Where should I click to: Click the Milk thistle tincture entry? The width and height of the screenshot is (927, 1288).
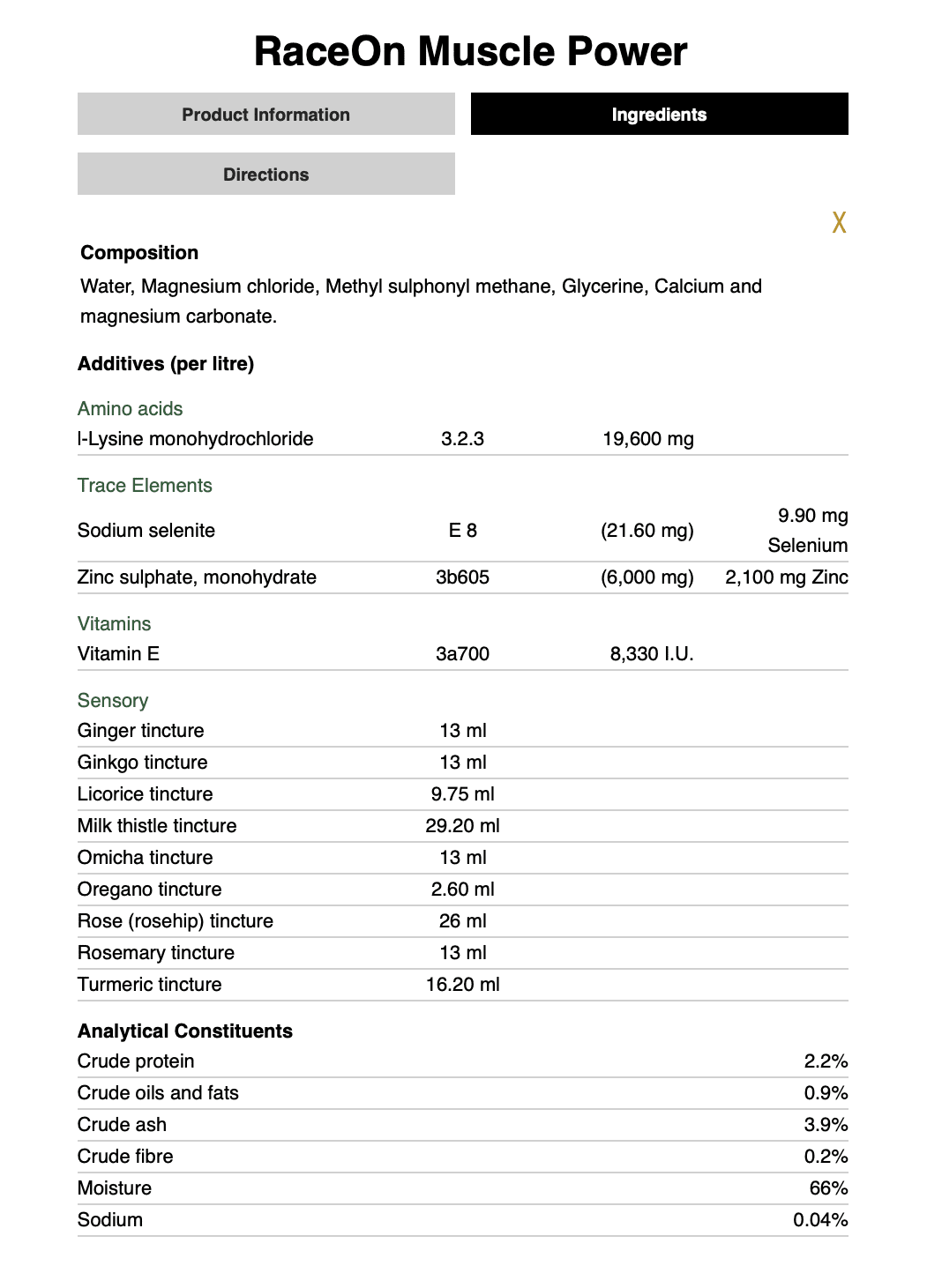tap(157, 826)
